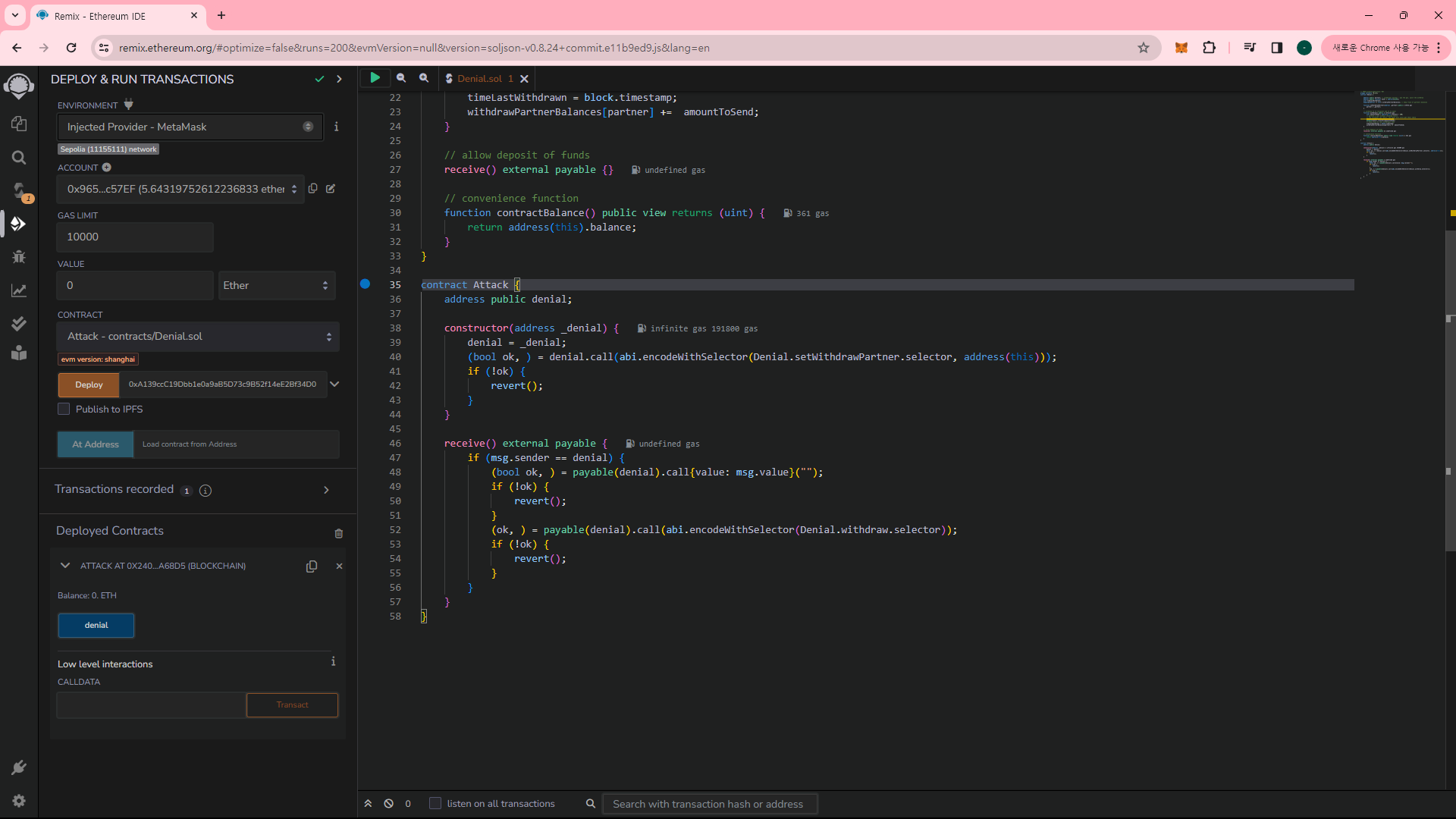The height and width of the screenshot is (819, 1456).
Task: Open the Solidity unit testing check icon
Action: click(19, 324)
